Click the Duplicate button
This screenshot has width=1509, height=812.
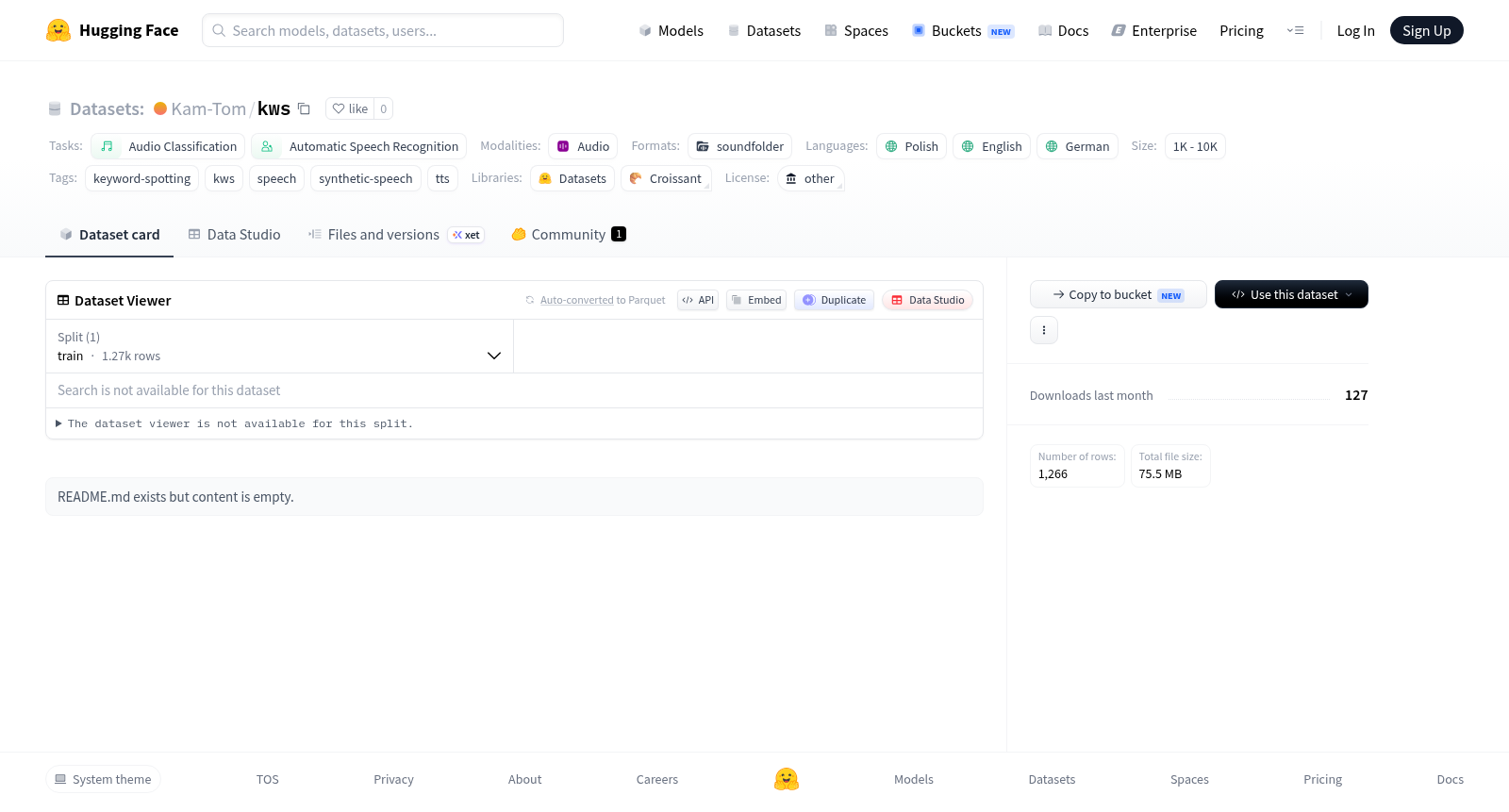[834, 300]
